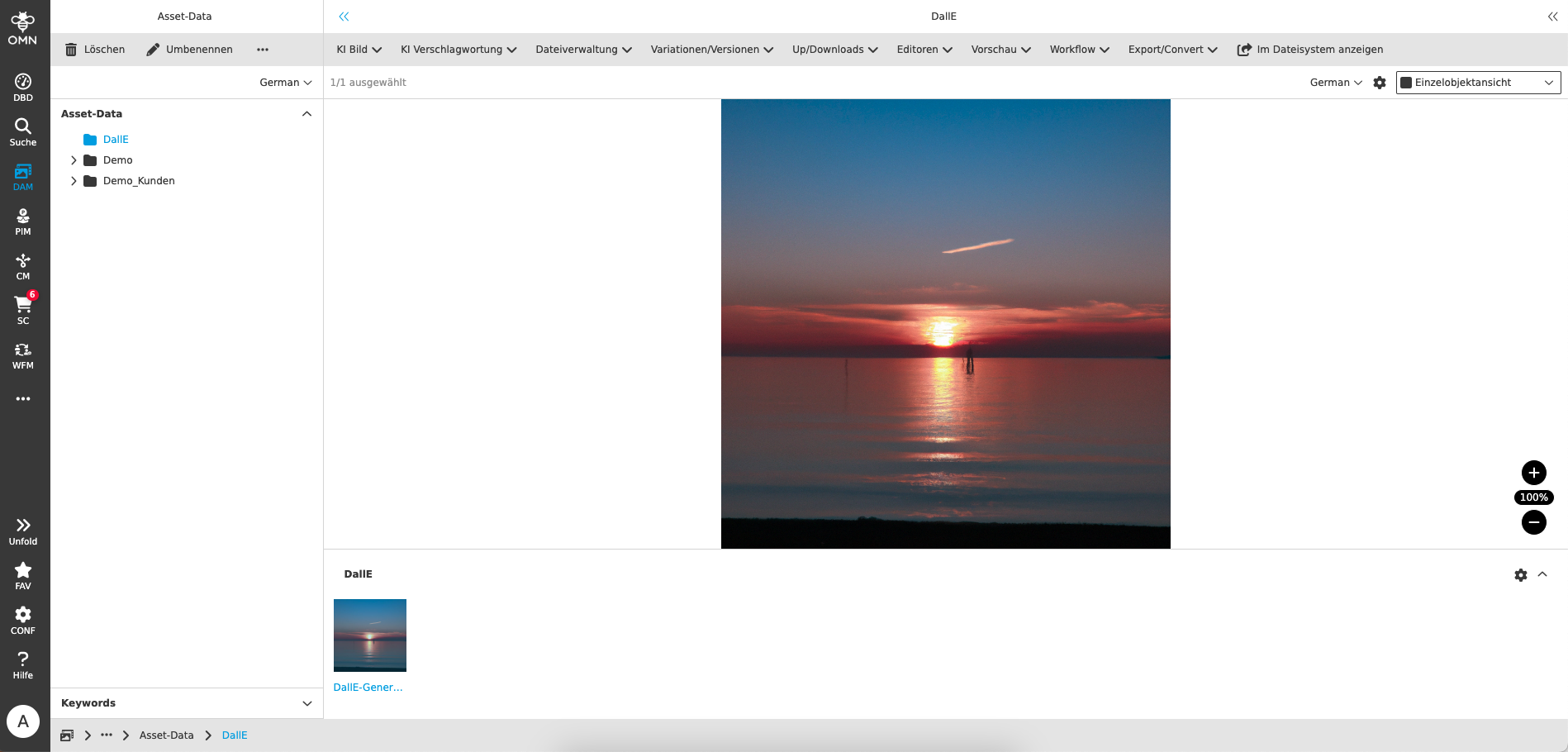Unfold the left sidebar navigation
The height and width of the screenshot is (752, 1568).
(23, 531)
